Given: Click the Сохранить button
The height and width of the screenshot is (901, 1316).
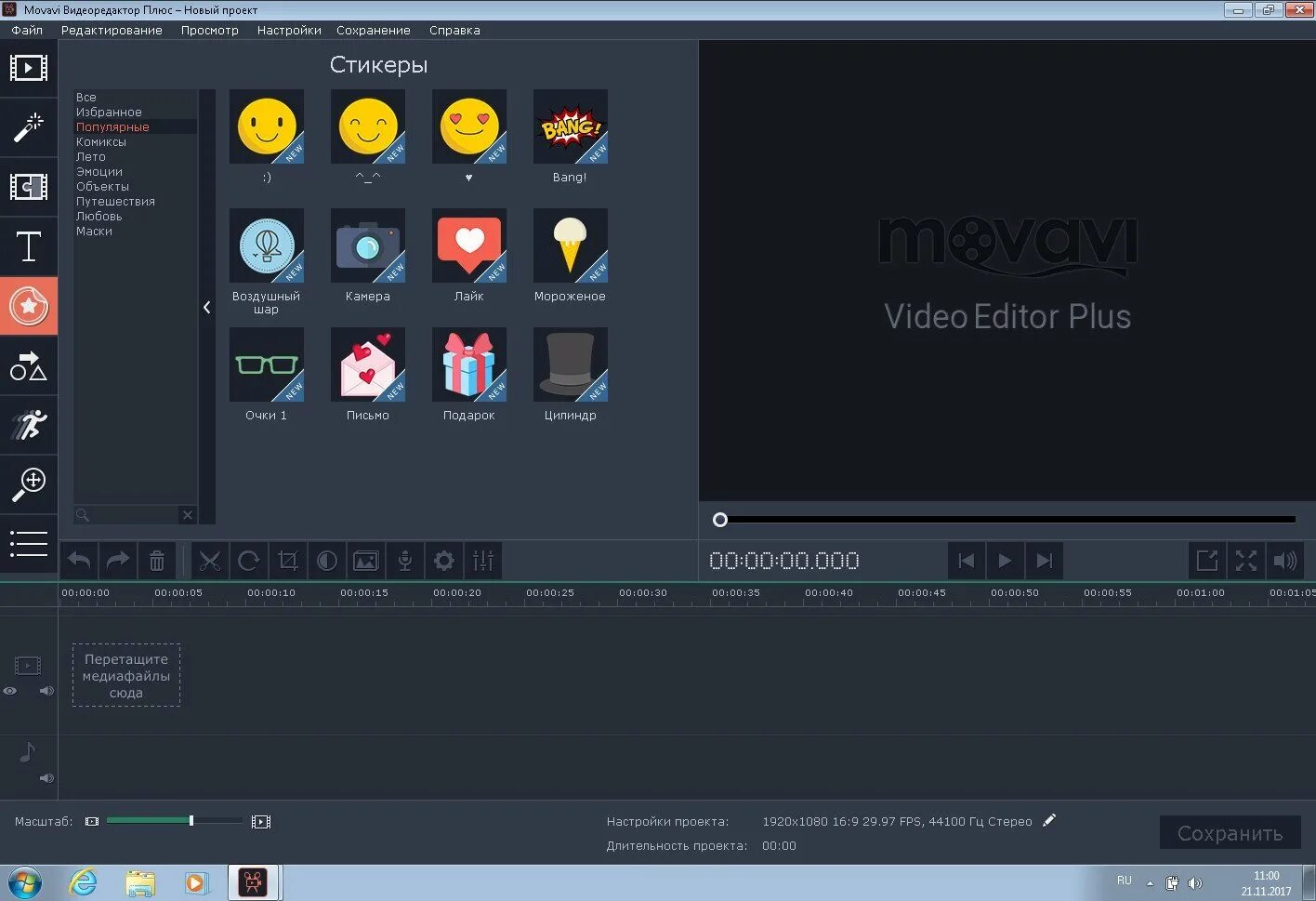Looking at the screenshot, I should pos(1230,833).
